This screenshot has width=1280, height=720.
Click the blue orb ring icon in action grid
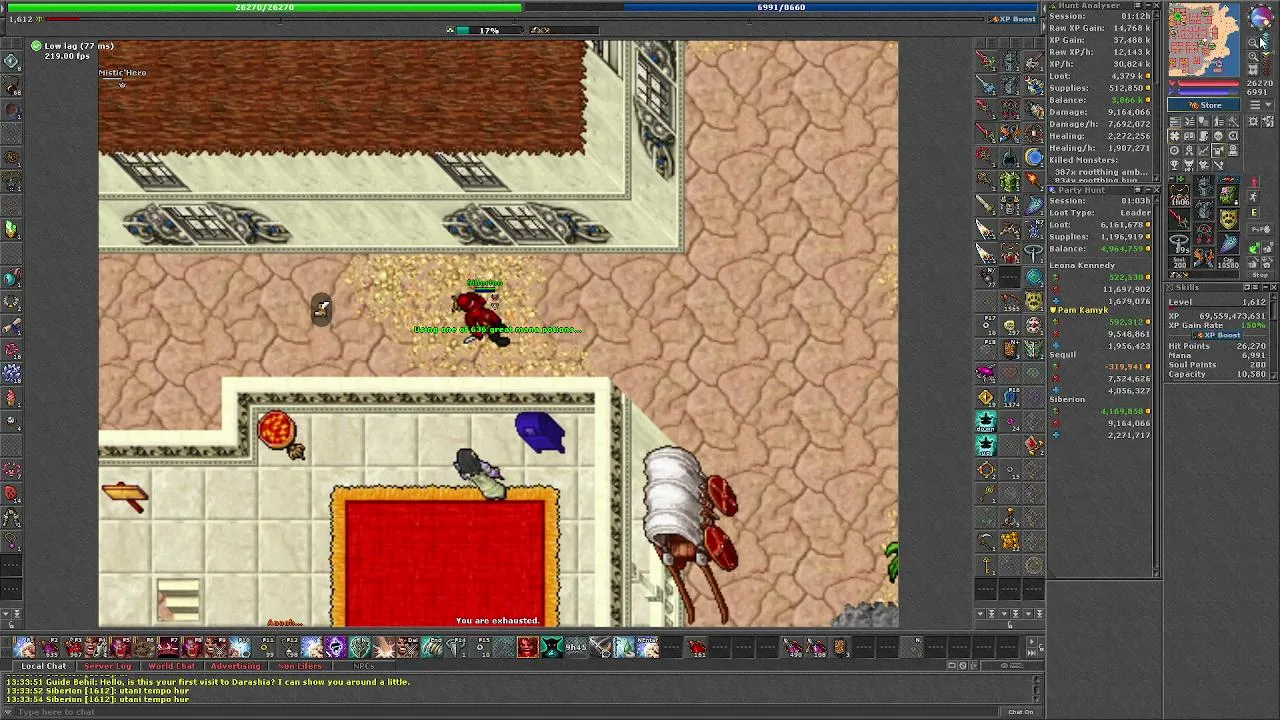point(1034,157)
